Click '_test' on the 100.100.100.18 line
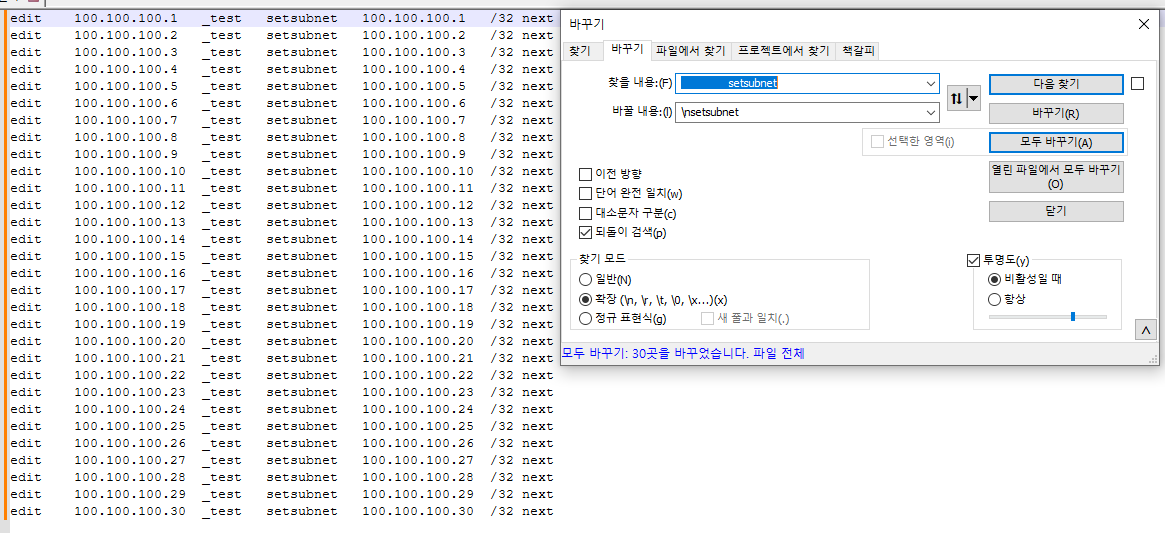This screenshot has height=533, width=1165. pyautogui.click(x=221, y=307)
